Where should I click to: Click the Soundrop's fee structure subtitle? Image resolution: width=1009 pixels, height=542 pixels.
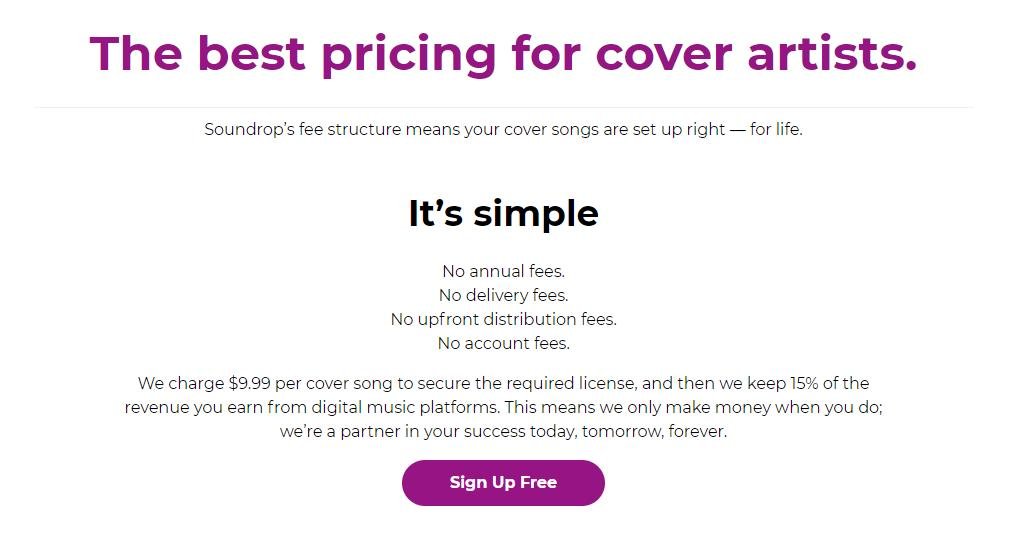pos(503,129)
